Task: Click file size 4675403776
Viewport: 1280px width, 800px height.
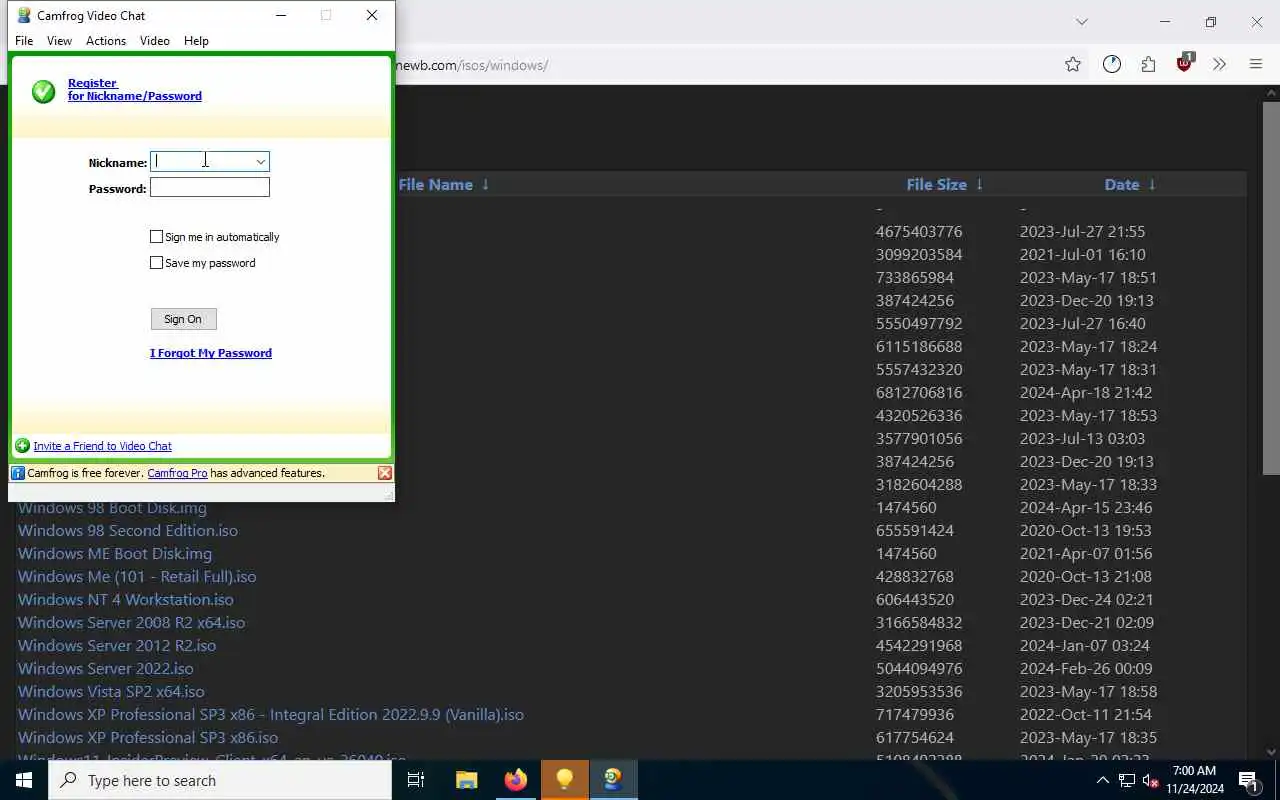Action: pyautogui.click(x=919, y=231)
